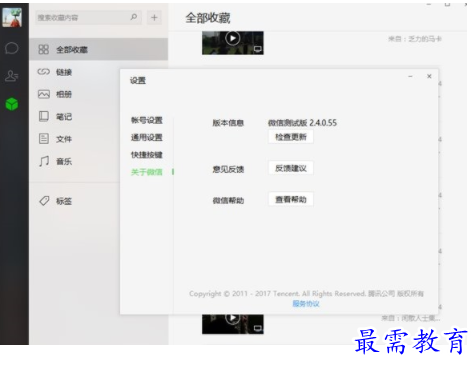Click the magnifier search icon
This screenshot has height=373, width=476.
point(134,17)
